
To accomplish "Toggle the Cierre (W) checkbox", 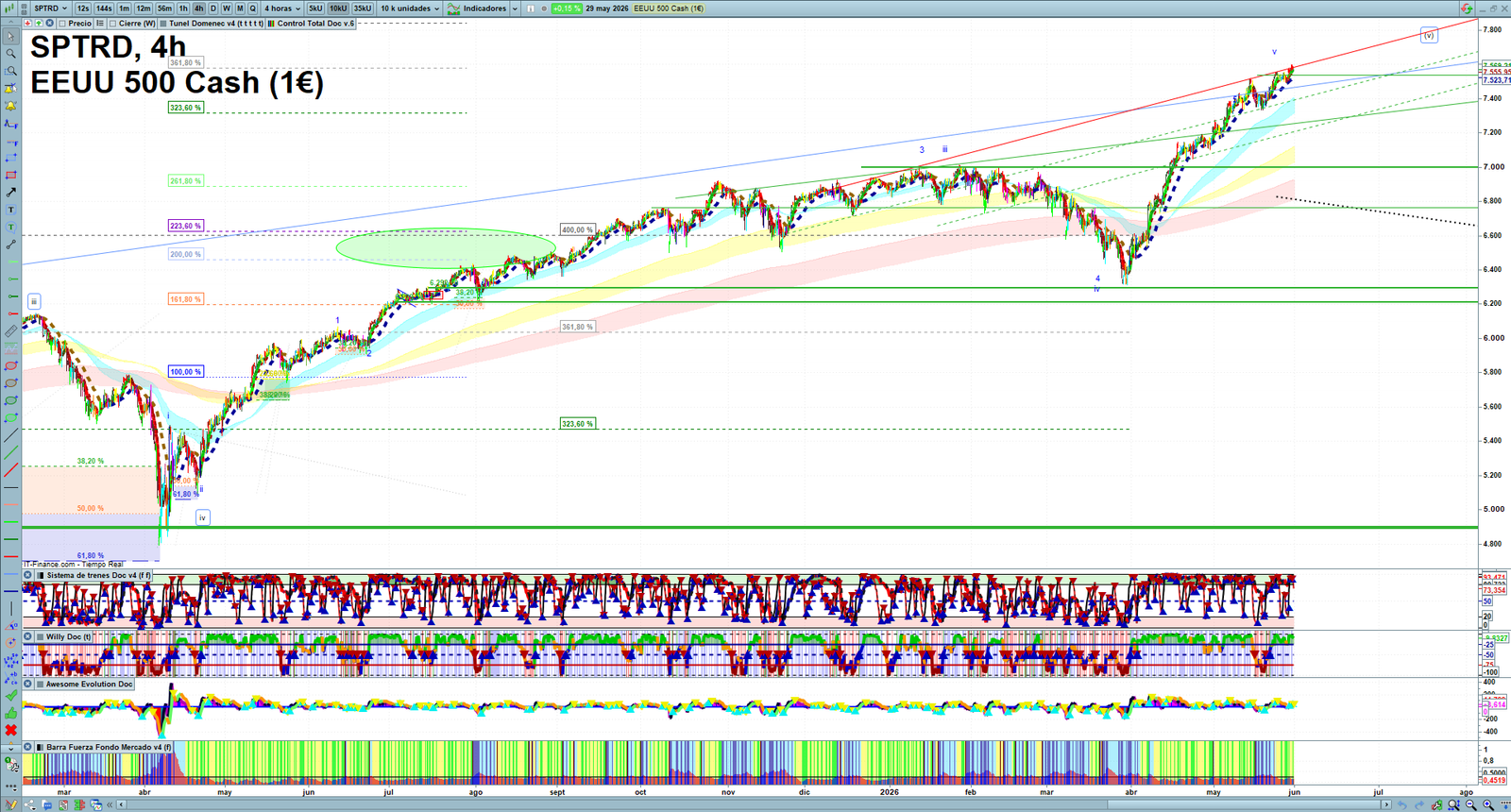I will (112, 23).
